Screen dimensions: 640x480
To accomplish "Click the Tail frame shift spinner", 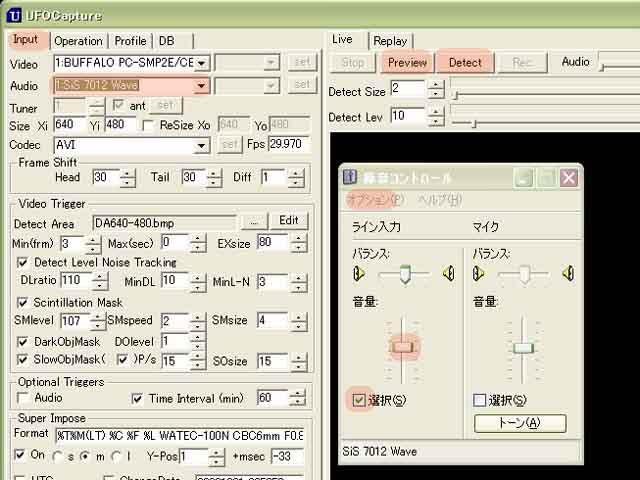I will coord(214,178).
